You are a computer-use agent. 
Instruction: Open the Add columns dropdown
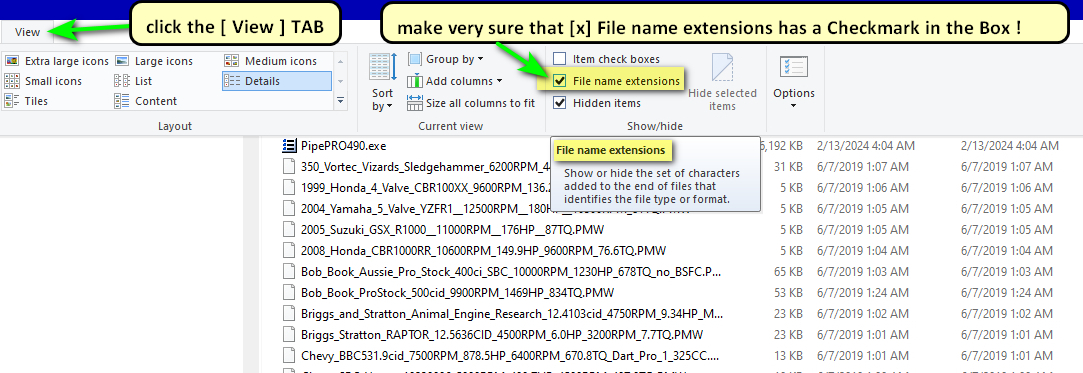point(454,81)
